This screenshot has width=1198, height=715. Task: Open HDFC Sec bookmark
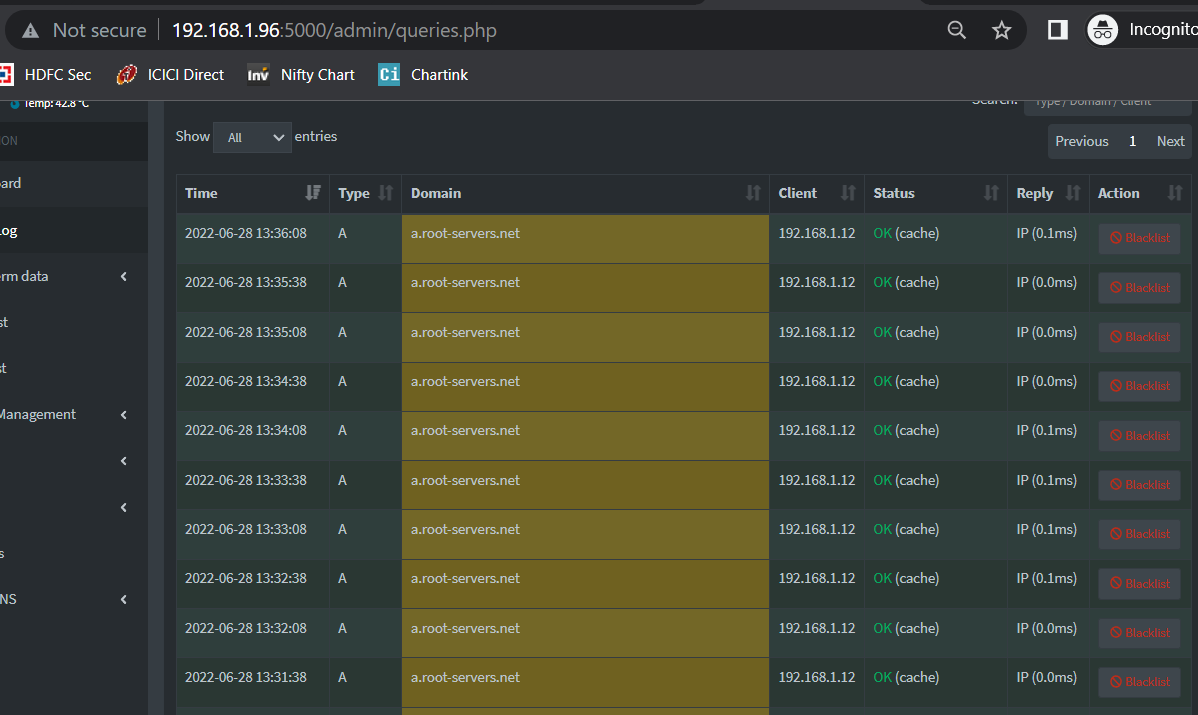[46, 75]
